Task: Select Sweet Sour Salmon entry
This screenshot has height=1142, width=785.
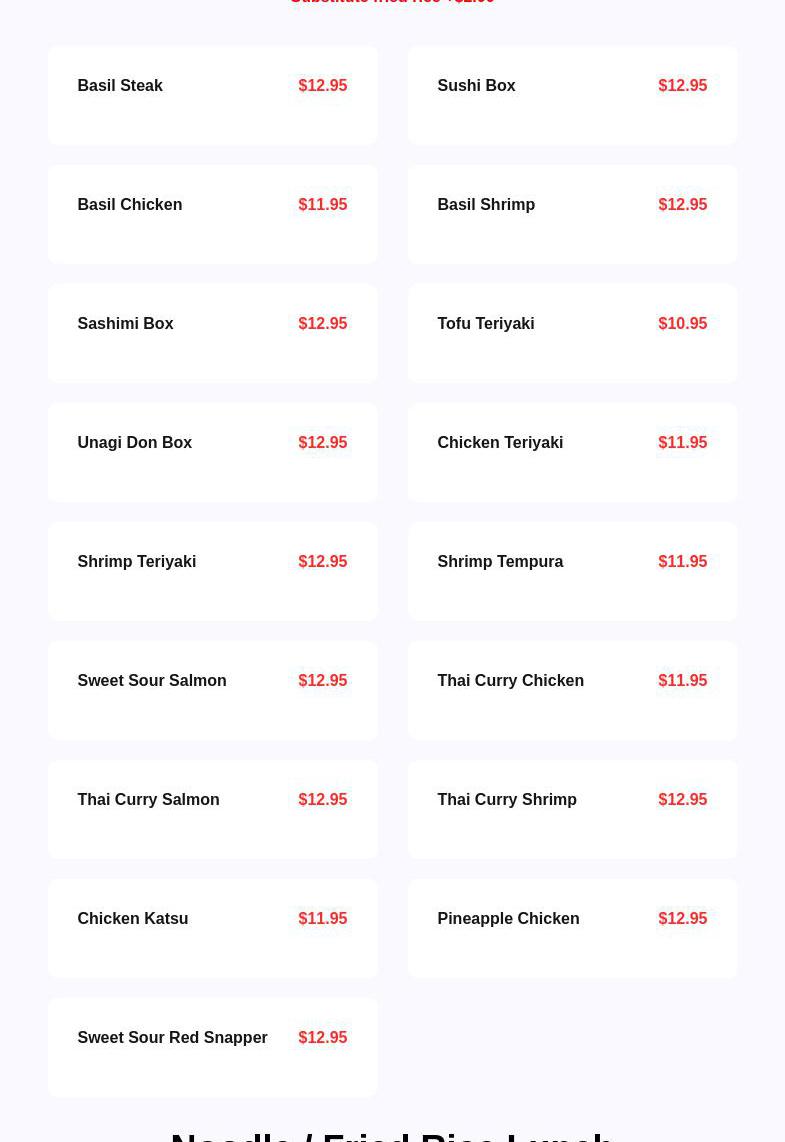Action: tap(213, 690)
